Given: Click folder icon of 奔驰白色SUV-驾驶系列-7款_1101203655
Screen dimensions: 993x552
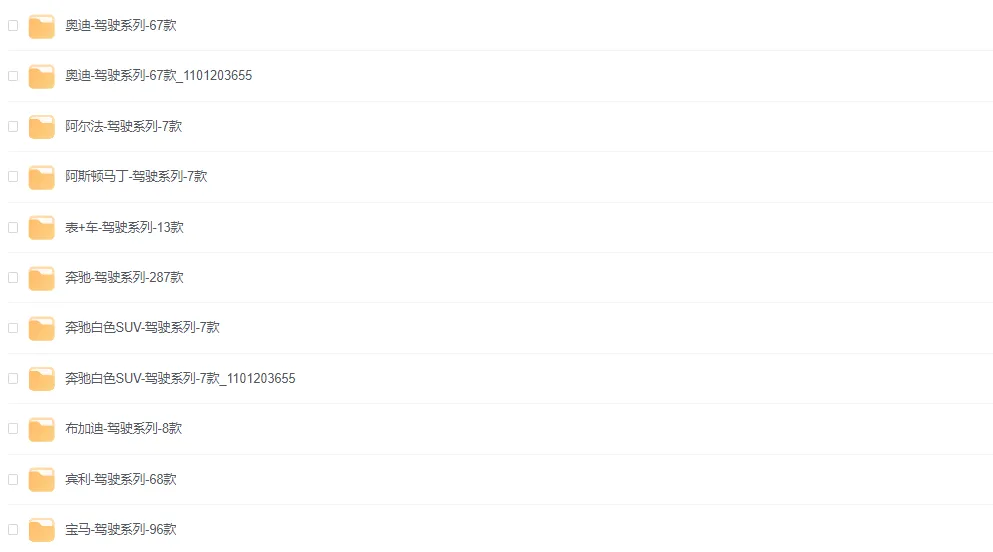Looking at the screenshot, I should [41, 379].
